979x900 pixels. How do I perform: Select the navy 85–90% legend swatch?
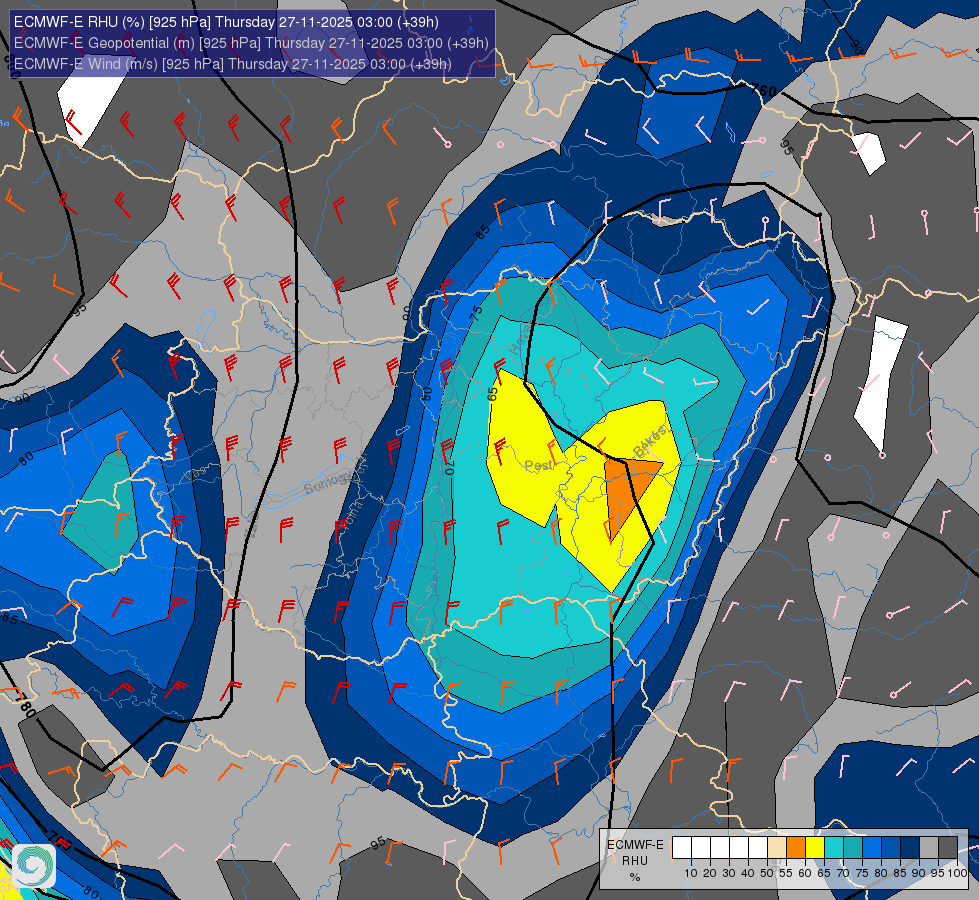pos(910,848)
